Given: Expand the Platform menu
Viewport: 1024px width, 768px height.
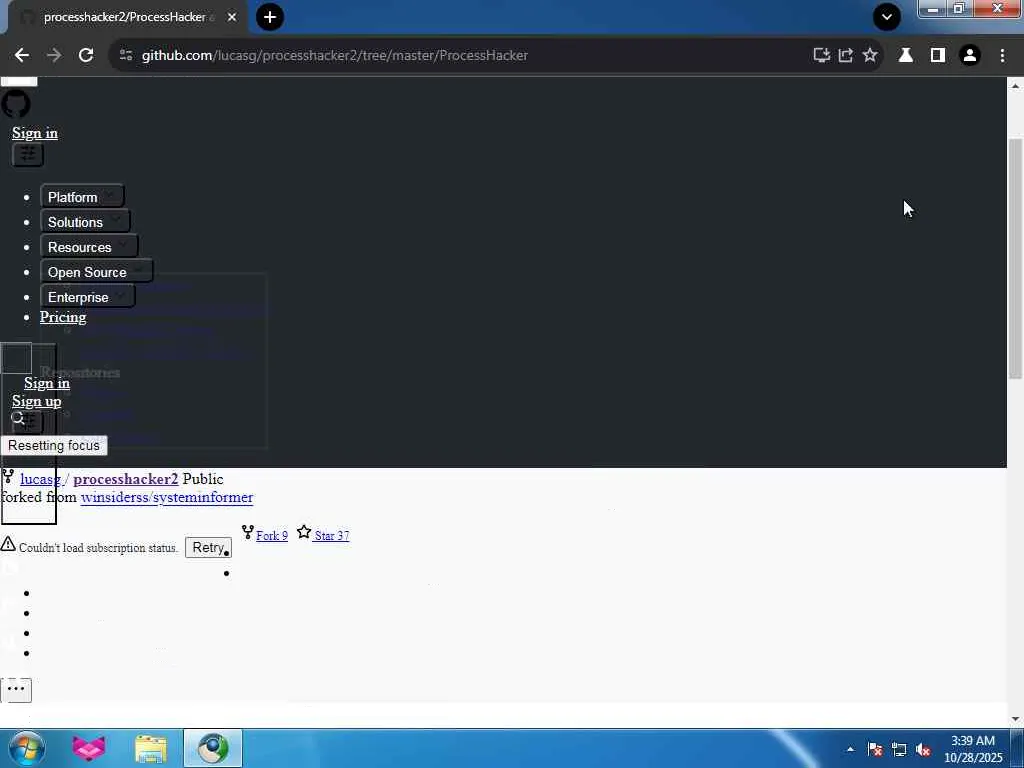Looking at the screenshot, I should (x=82, y=197).
